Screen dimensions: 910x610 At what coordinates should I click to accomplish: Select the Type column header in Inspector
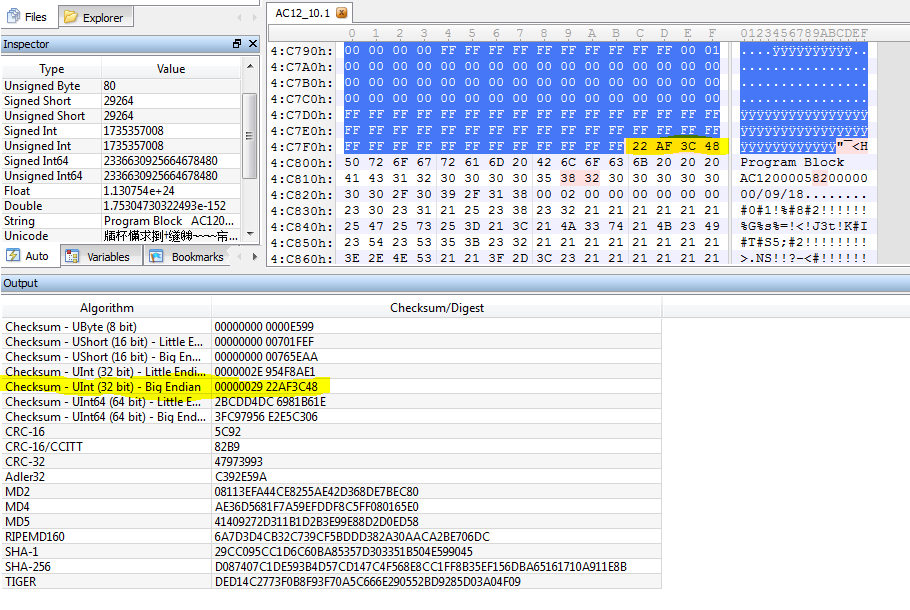(x=51, y=69)
